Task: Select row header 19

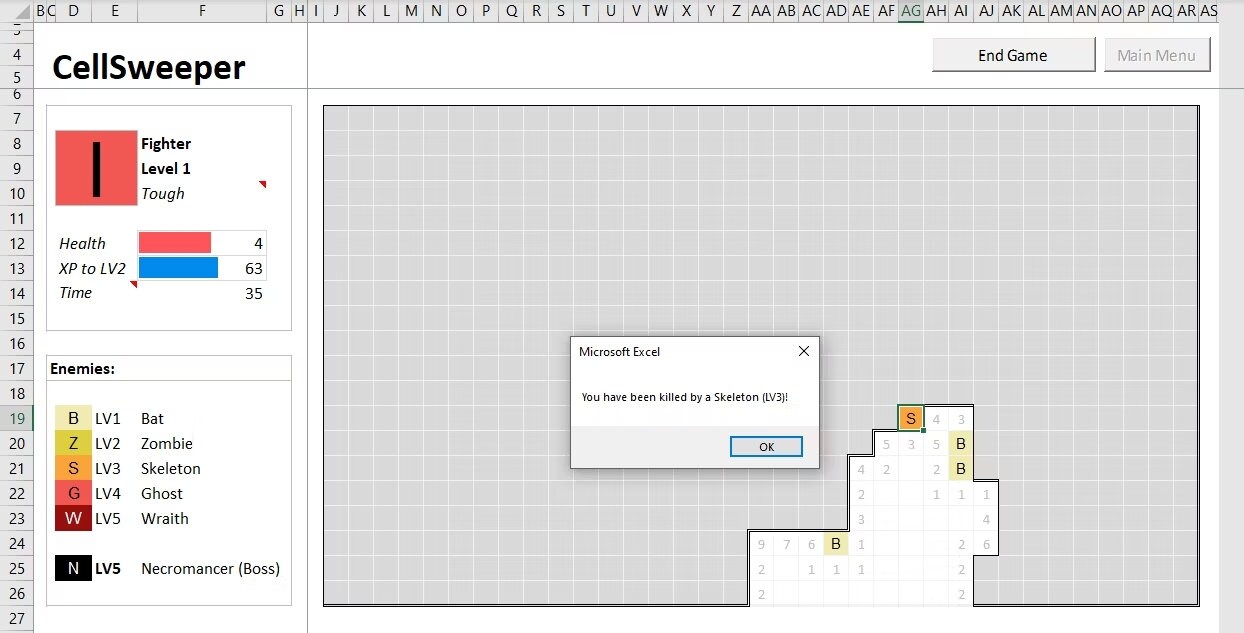Action: tap(17, 418)
